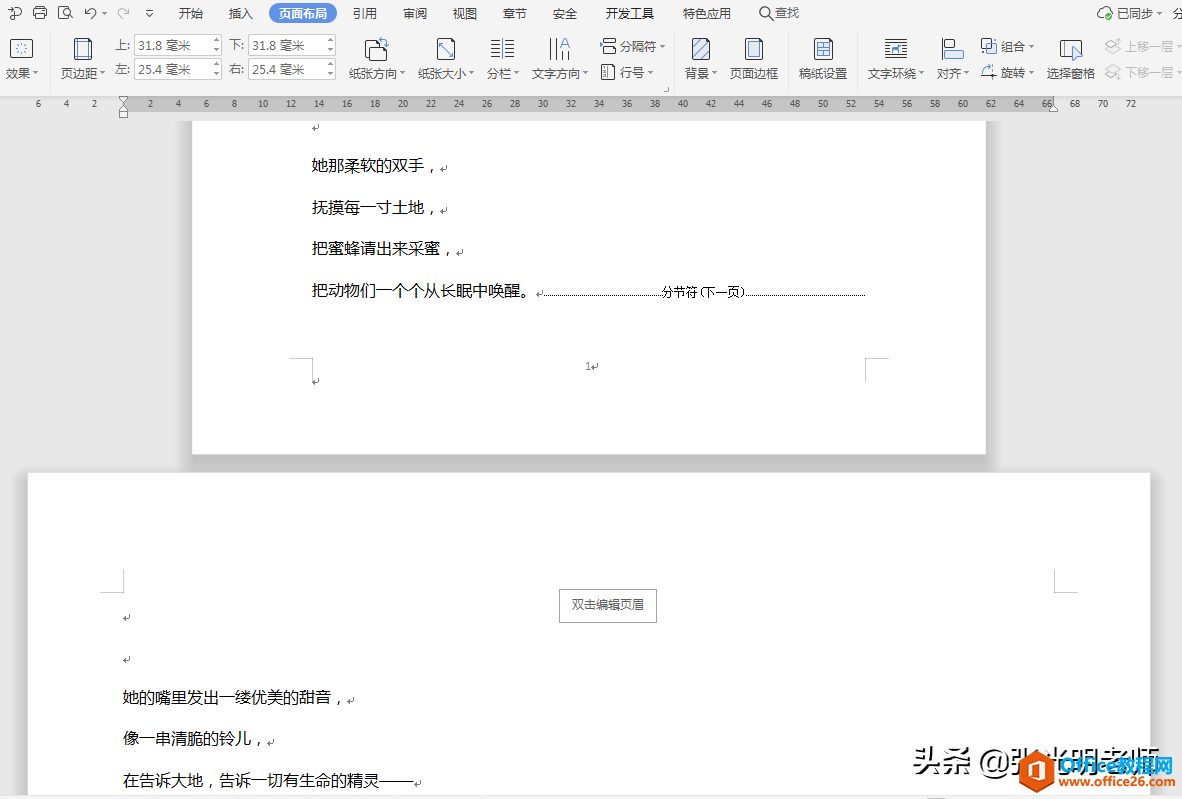The image size is (1182, 799).
Task: Expand the 文字环绕 dropdown arrow
Action: [x=921, y=74]
